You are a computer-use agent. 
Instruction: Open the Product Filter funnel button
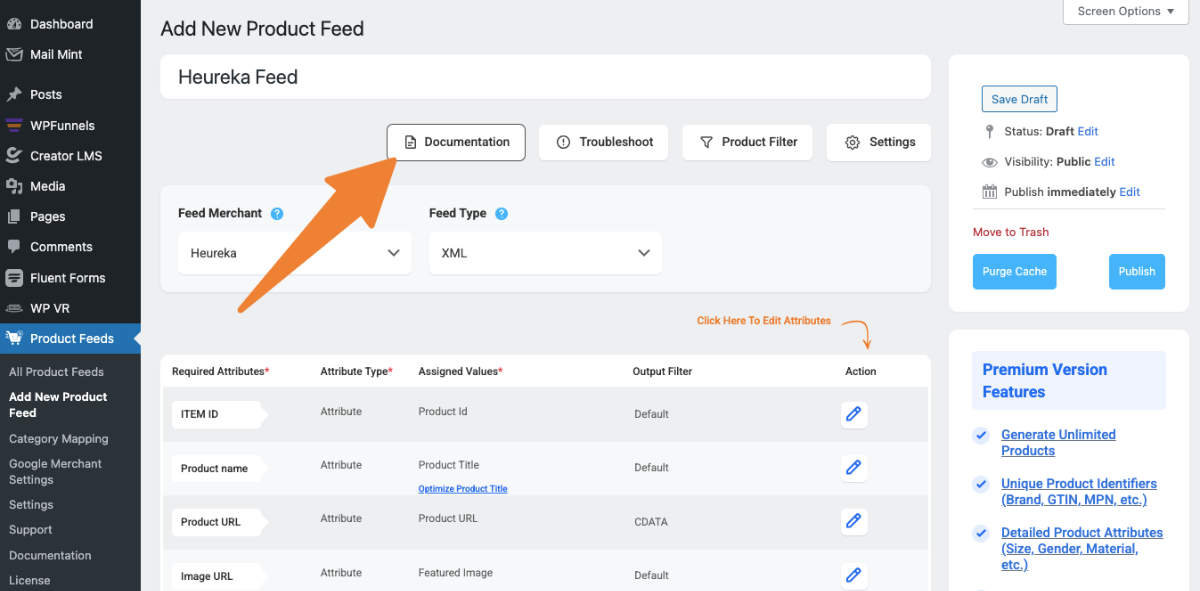click(747, 142)
